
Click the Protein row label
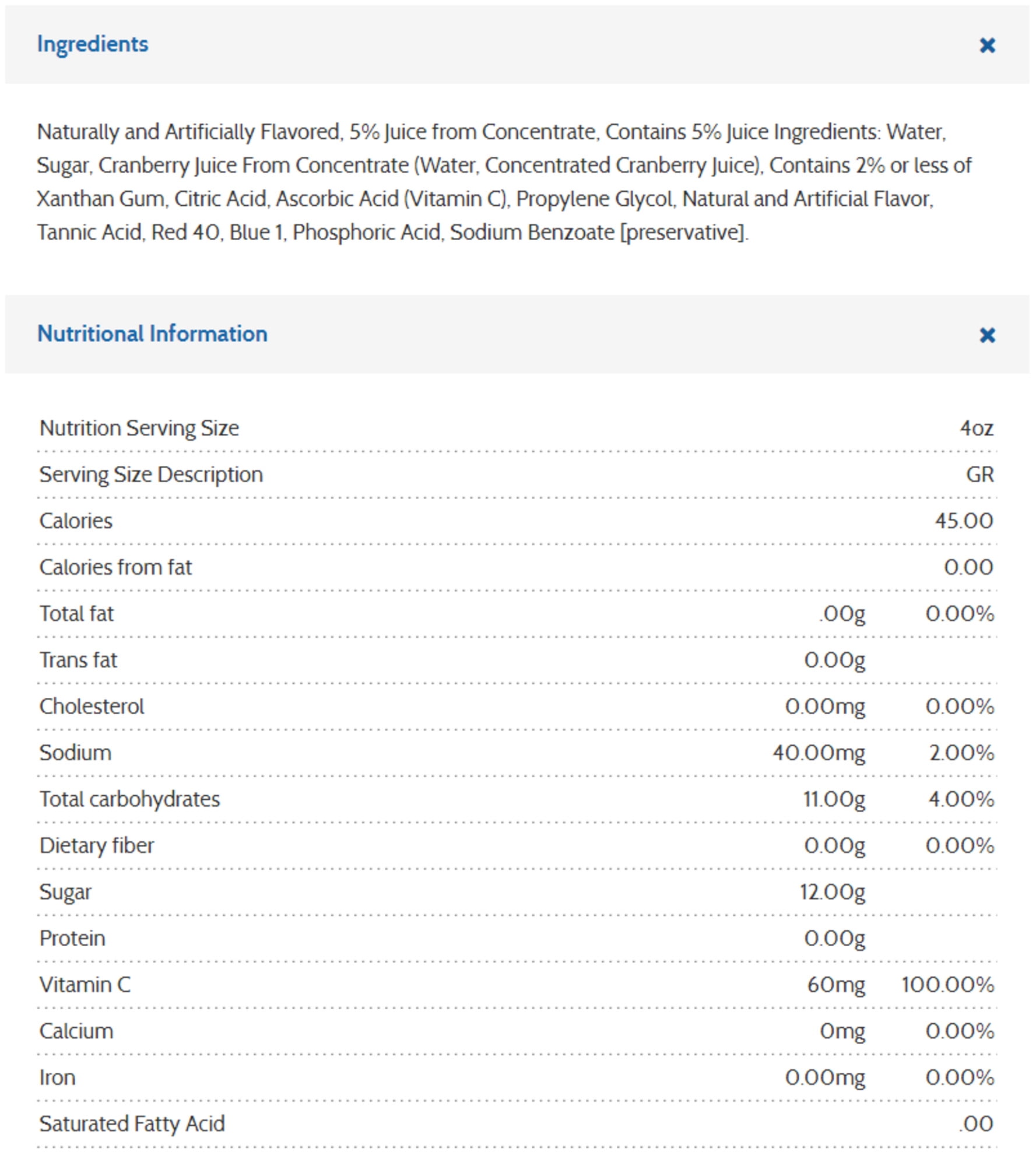72,939
